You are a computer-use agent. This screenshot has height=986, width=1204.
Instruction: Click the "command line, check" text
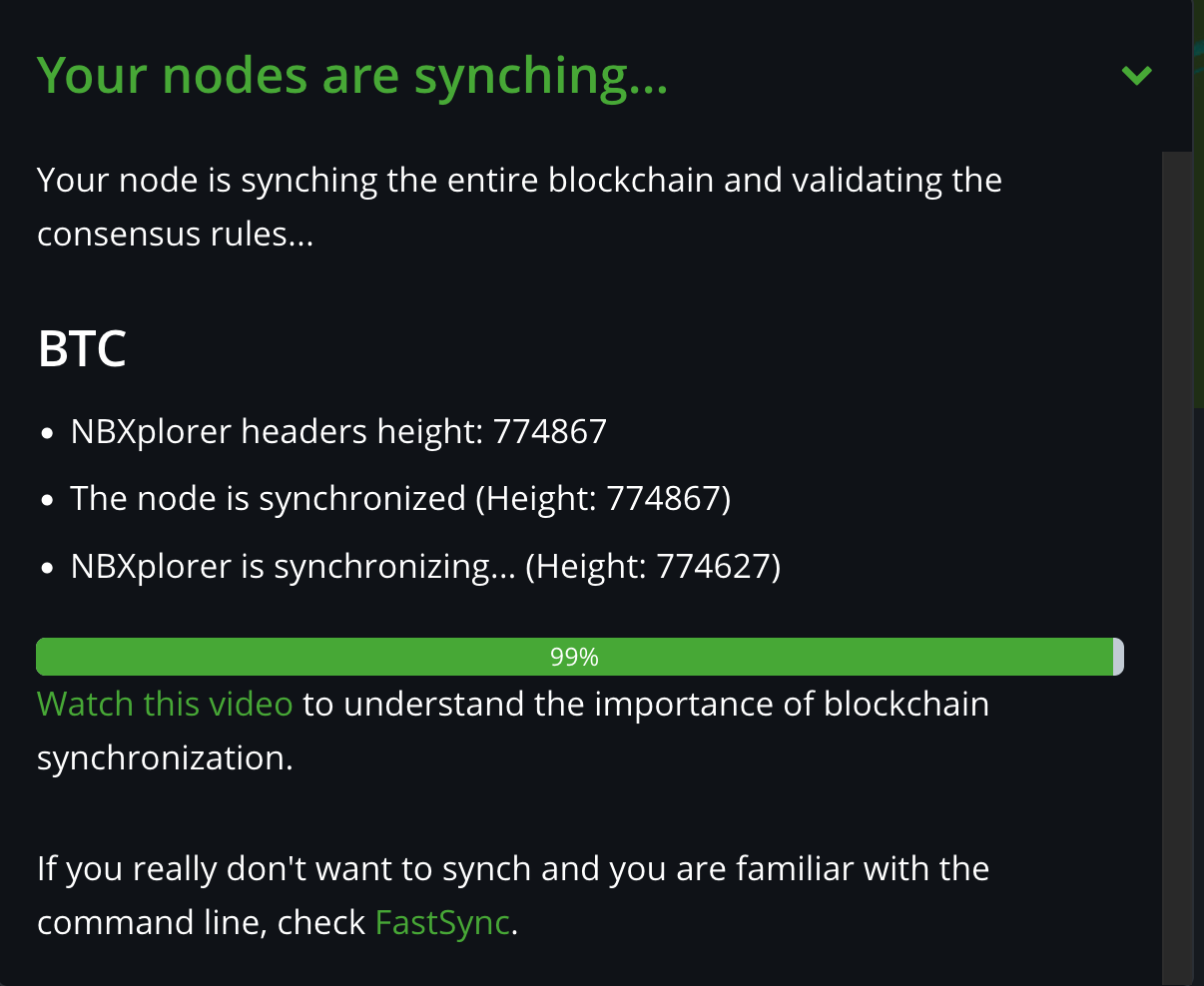click(x=201, y=922)
